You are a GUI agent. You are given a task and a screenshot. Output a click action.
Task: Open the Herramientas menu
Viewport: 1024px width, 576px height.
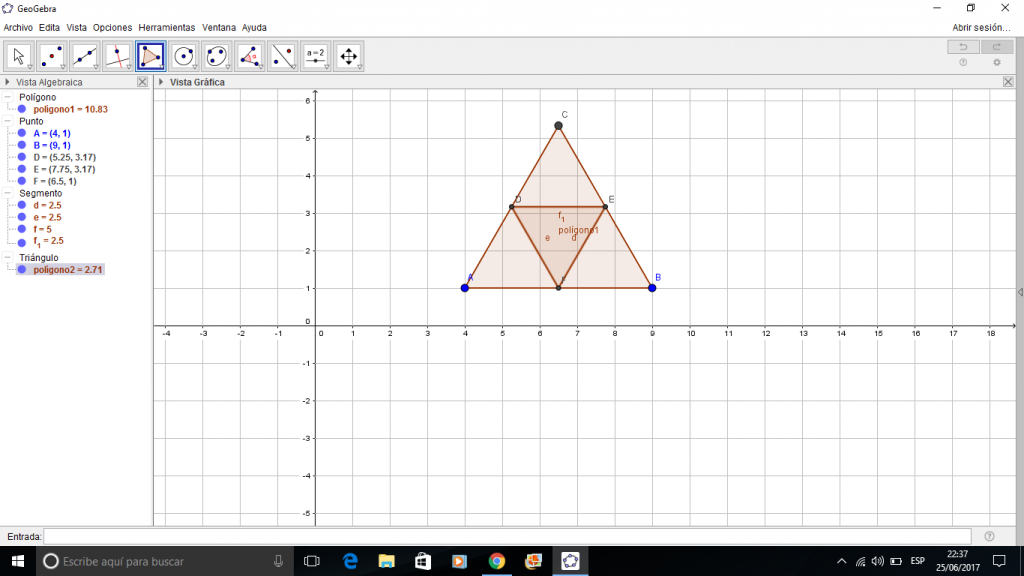pos(166,27)
